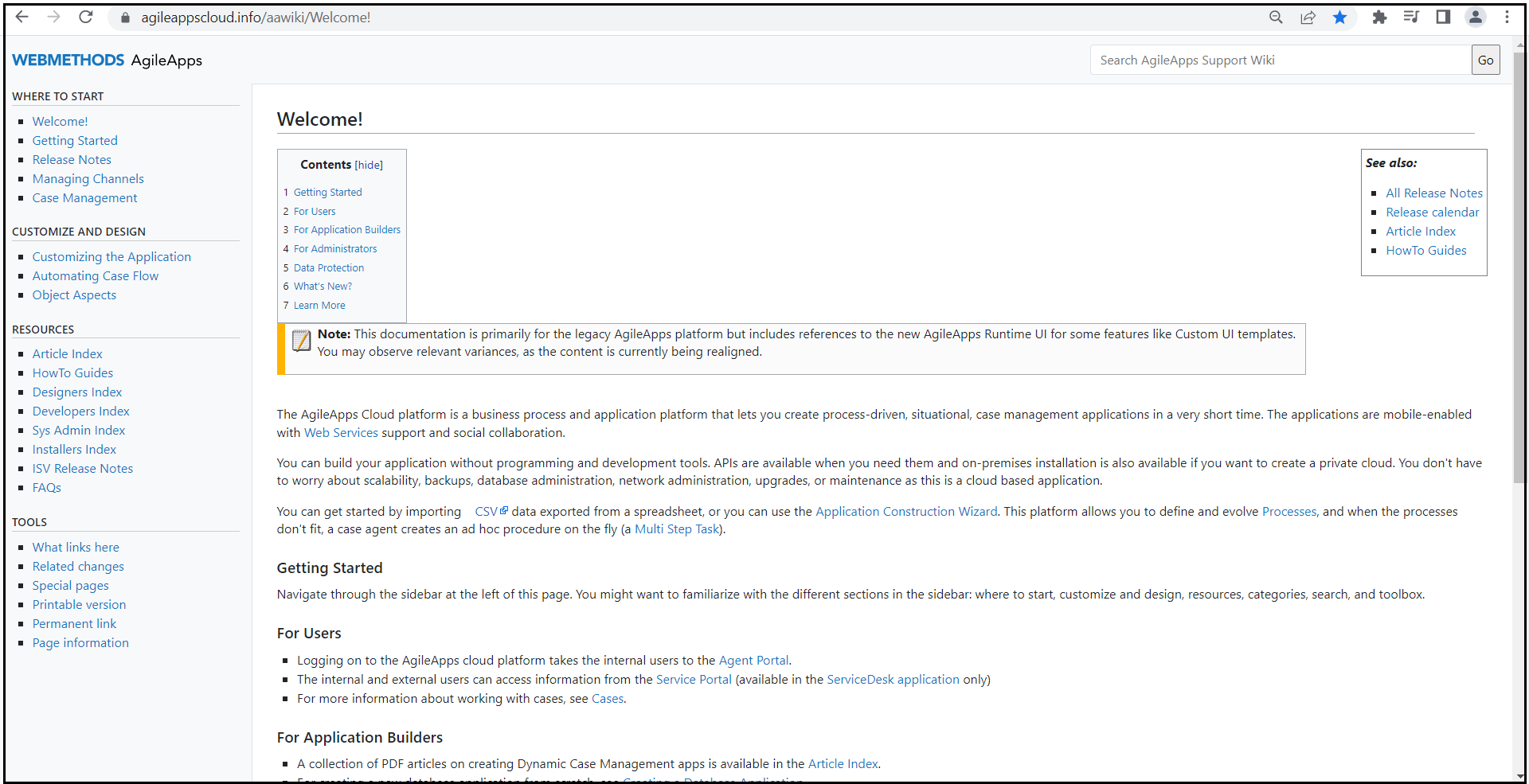The image size is (1529, 784).
Task: Open the extensions puzzle icon
Action: tap(1379, 18)
